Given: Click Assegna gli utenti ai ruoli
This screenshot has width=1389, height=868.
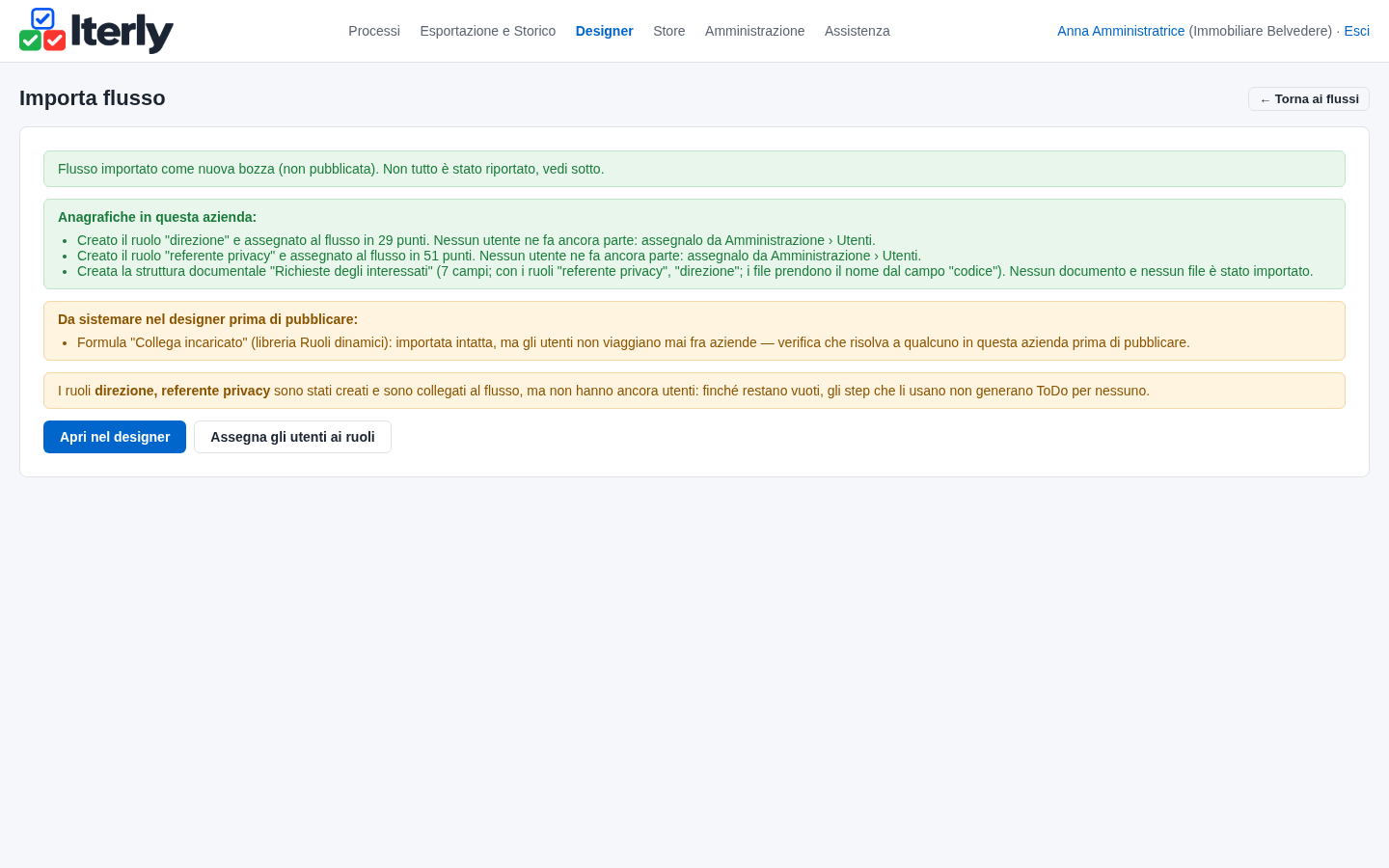Looking at the screenshot, I should (292, 437).
